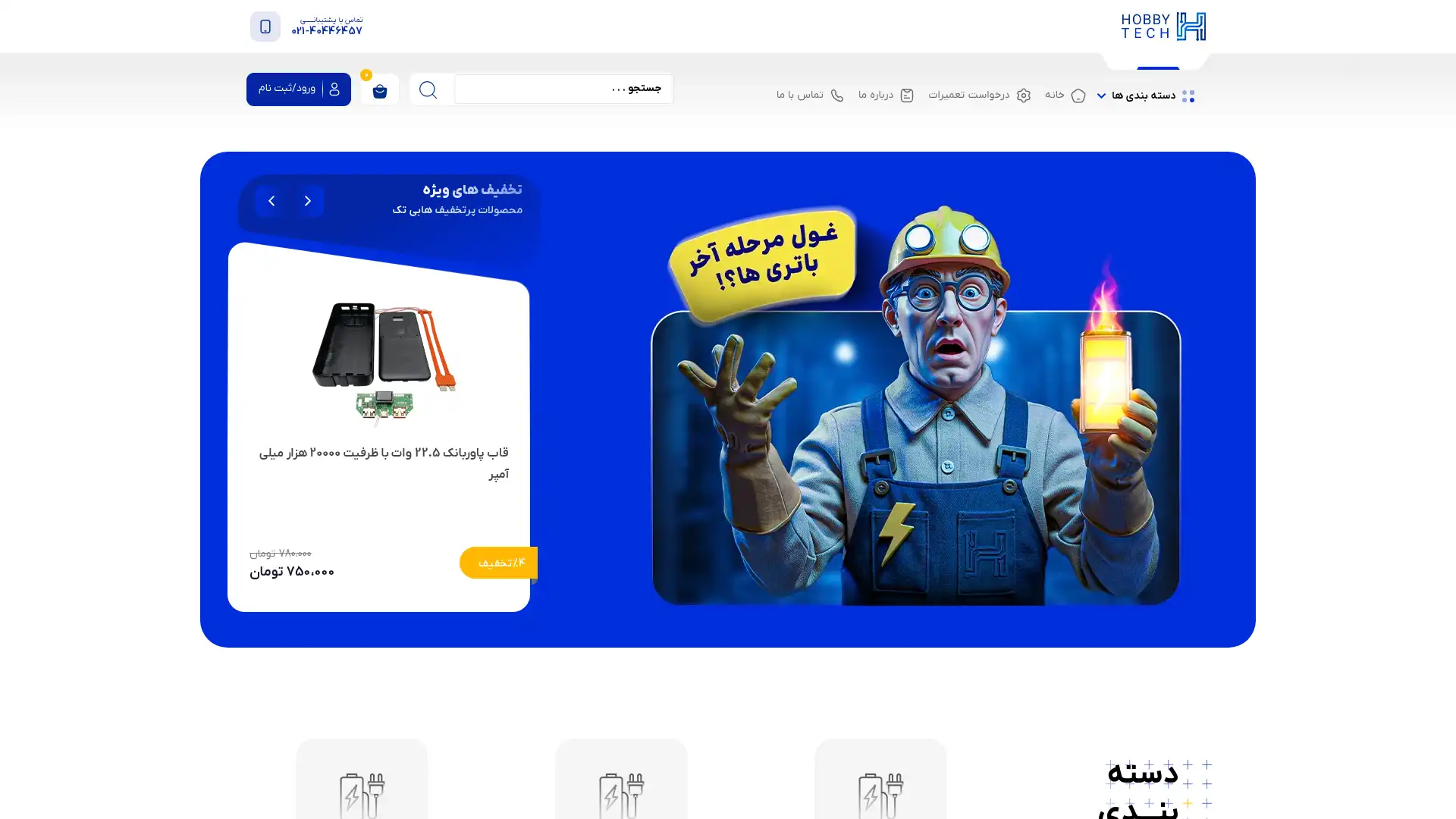1456x819 pixels.
Task: Click the battery boss hero banner
Action: click(915, 406)
